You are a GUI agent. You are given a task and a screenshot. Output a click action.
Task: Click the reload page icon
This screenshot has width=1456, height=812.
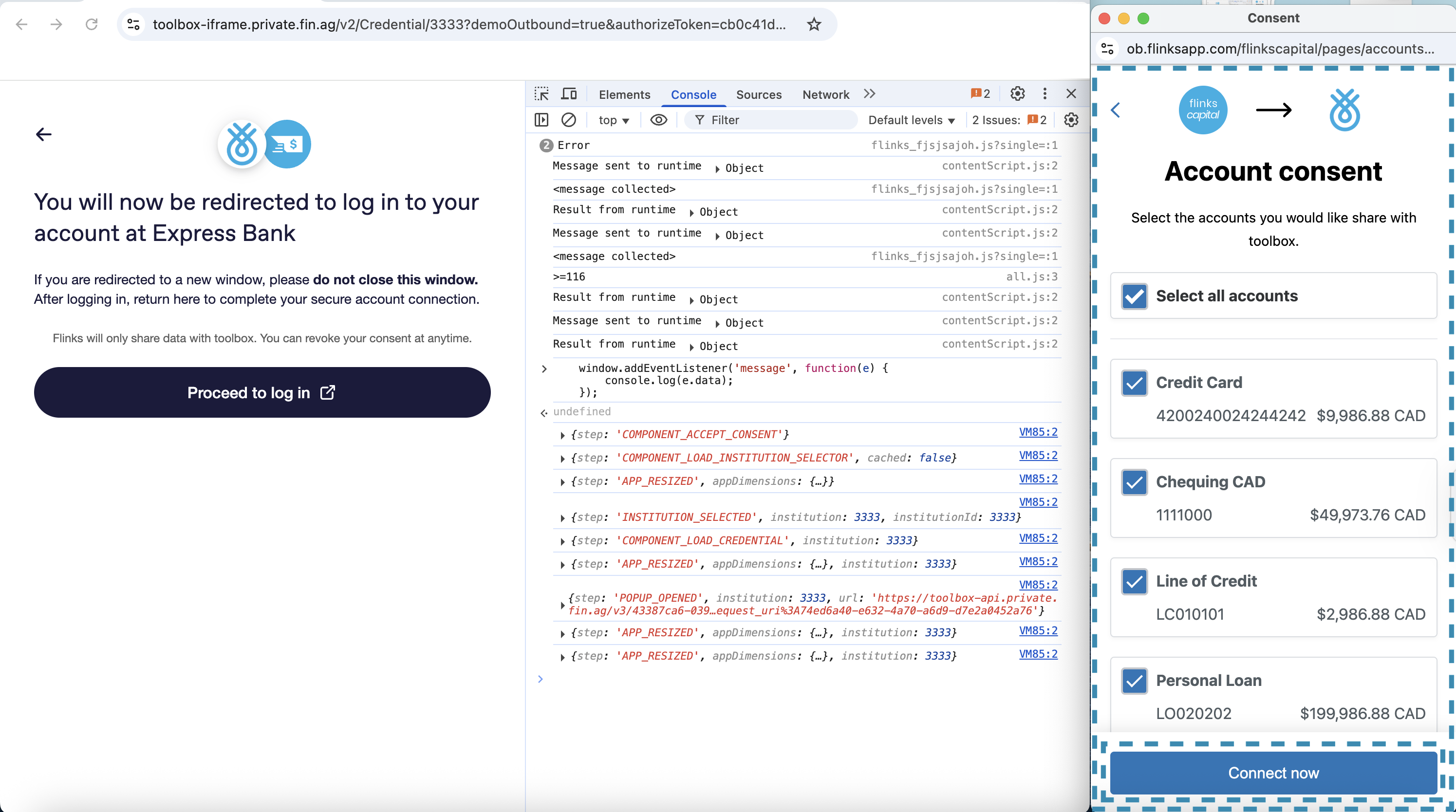92,24
